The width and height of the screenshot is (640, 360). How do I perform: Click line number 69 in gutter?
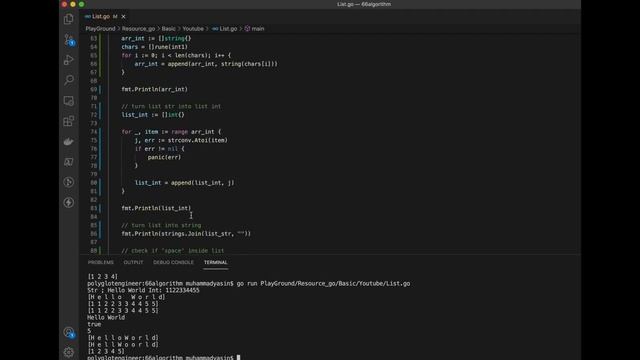point(93,89)
